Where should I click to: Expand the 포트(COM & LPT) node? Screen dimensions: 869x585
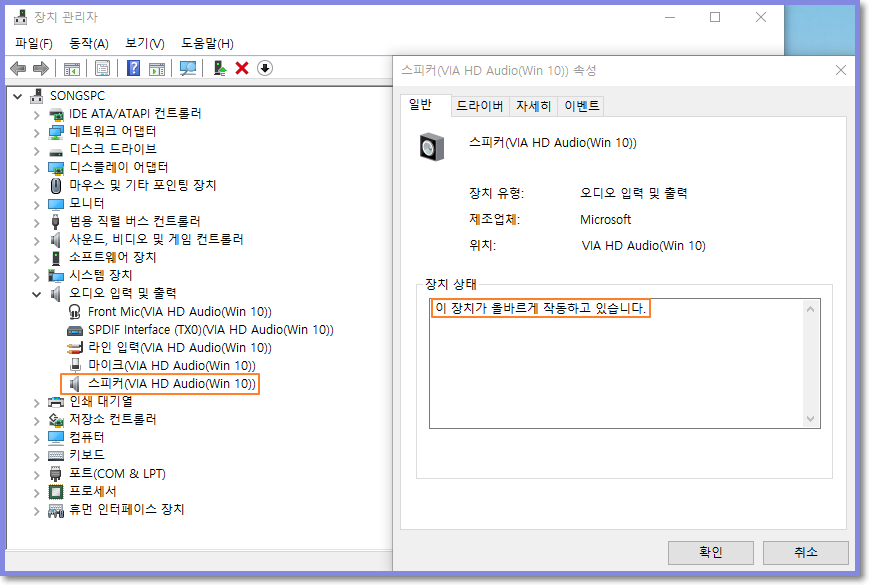coord(37,475)
